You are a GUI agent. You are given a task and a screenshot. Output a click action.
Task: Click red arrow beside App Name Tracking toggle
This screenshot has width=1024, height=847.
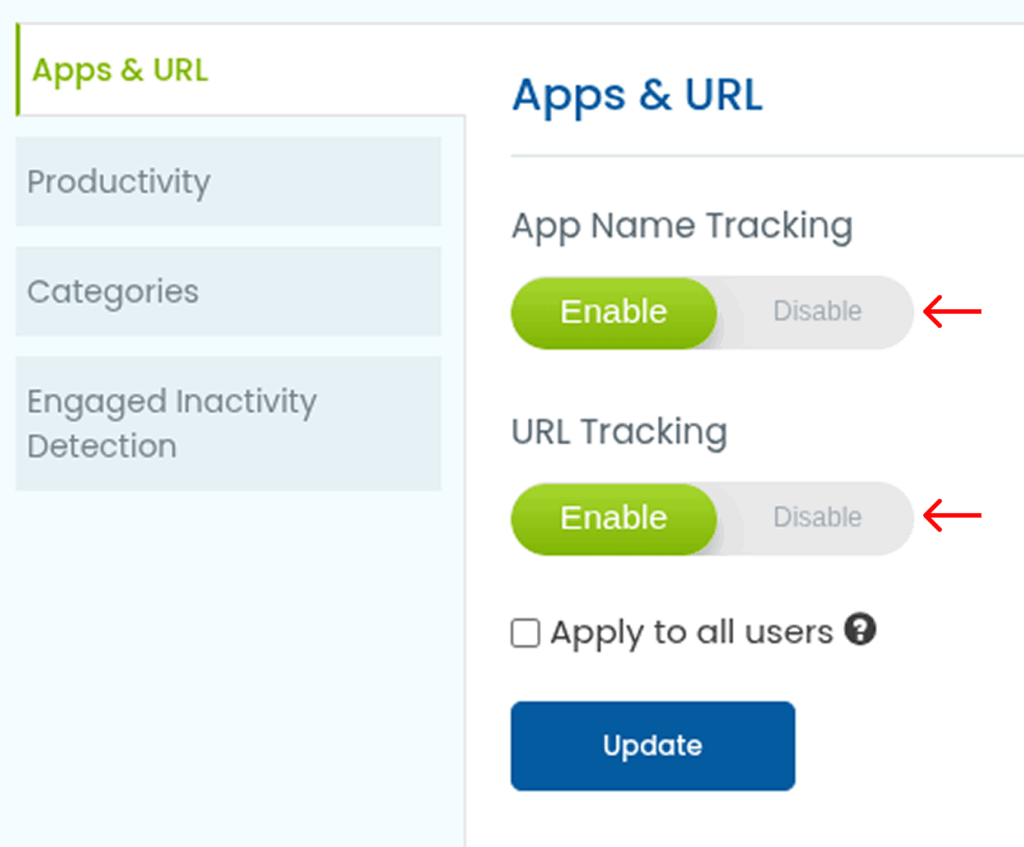(x=951, y=312)
